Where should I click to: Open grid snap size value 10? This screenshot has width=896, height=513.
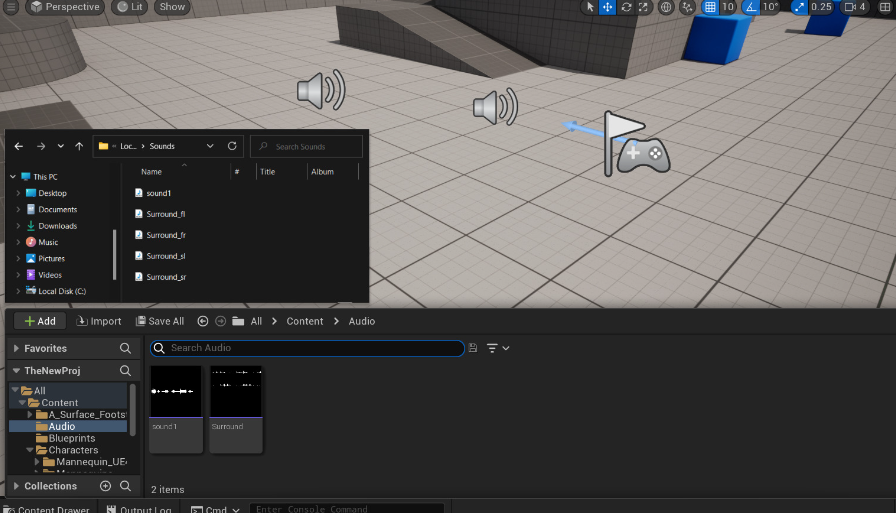click(x=728, y=7)
